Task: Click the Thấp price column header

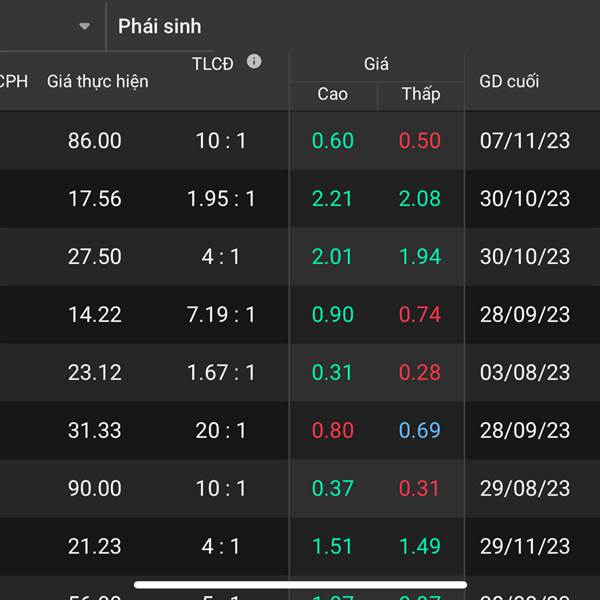Action: tap(420, 95)
